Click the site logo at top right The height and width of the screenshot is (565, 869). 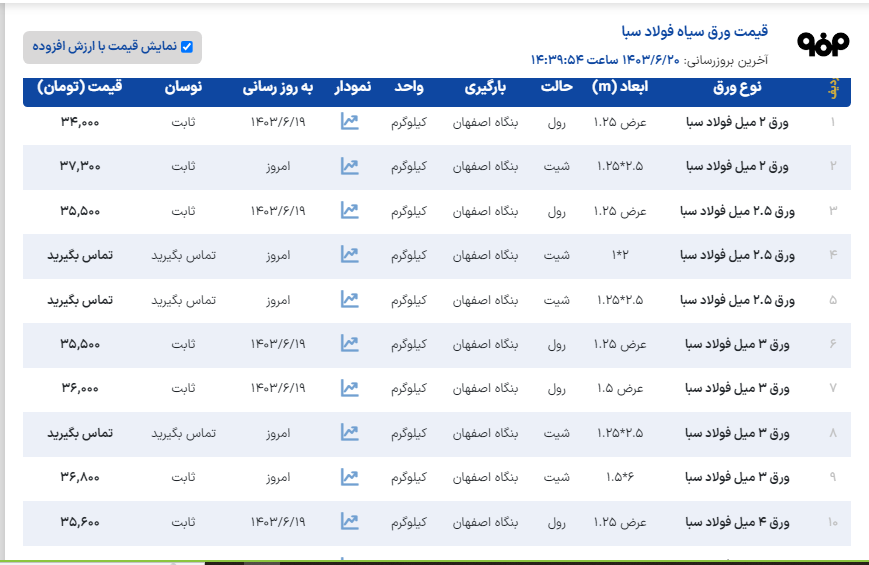(822, 43)
